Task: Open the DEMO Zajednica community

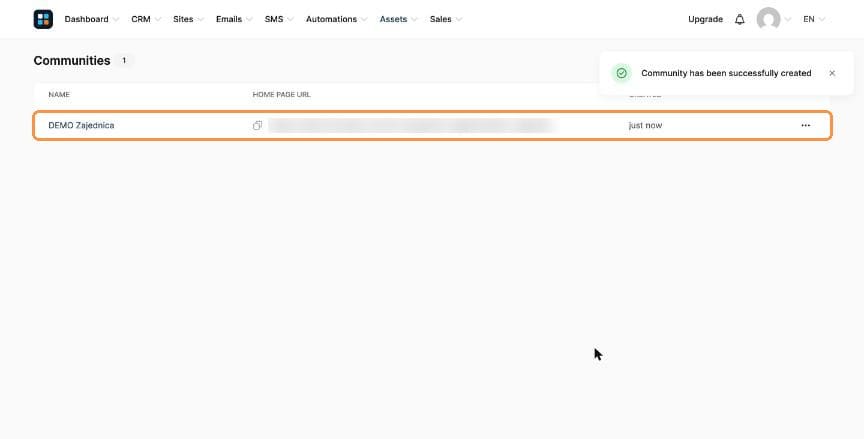Action: (82, 126)
